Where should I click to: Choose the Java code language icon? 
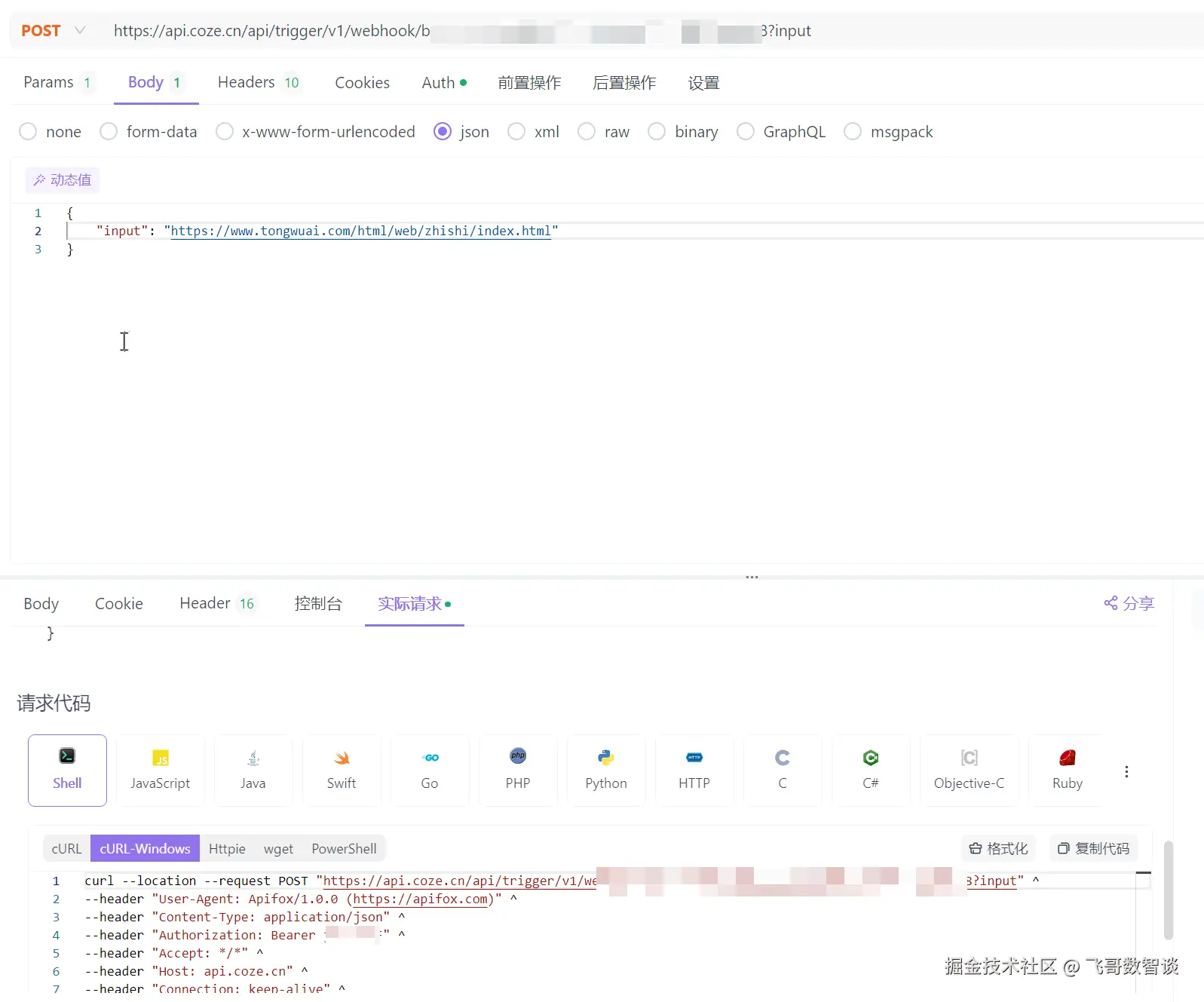[x=253, y=770]
